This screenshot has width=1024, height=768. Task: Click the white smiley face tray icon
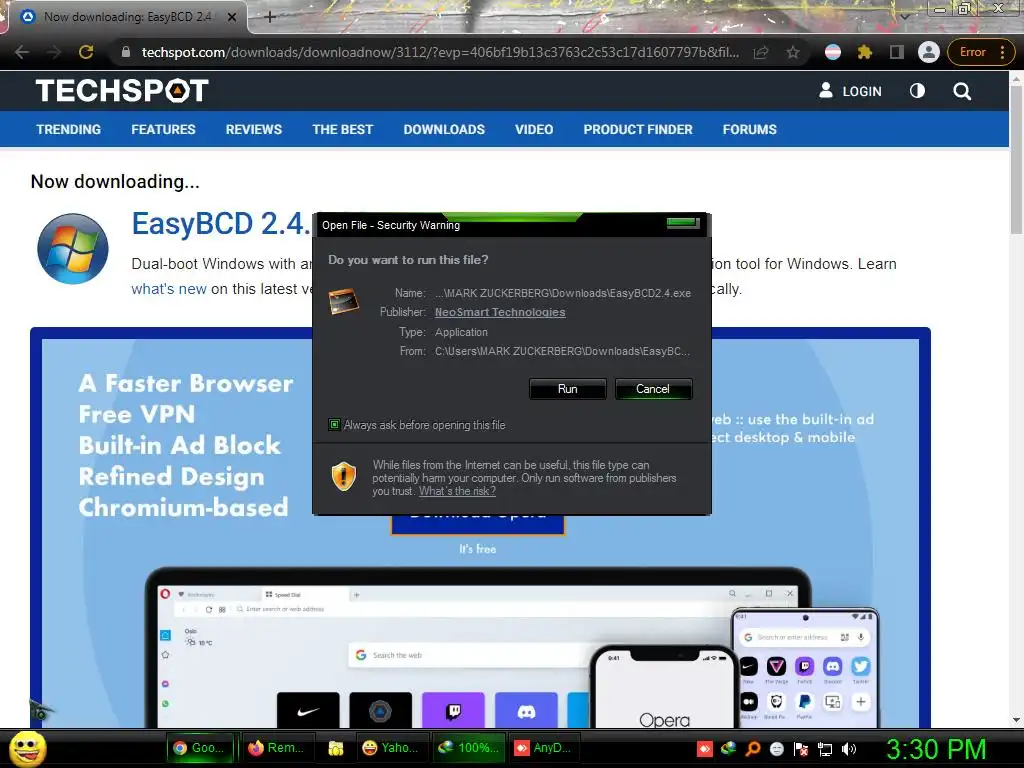(776, 749)
